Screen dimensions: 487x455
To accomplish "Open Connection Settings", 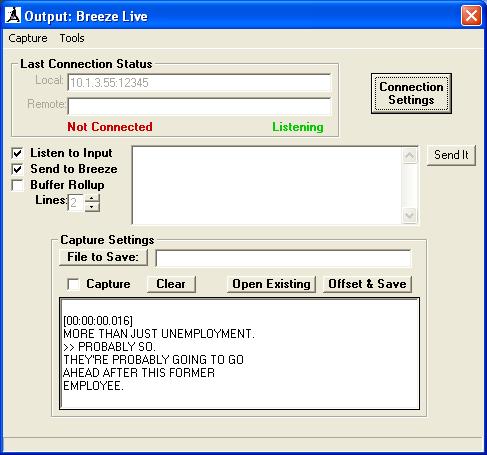I will click(411, 93).
